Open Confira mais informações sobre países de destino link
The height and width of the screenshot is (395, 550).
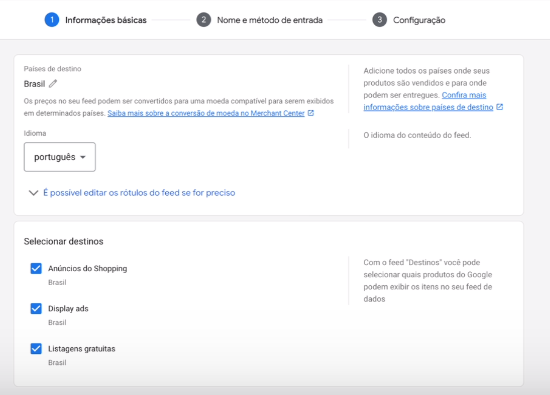tap(428, 101)
